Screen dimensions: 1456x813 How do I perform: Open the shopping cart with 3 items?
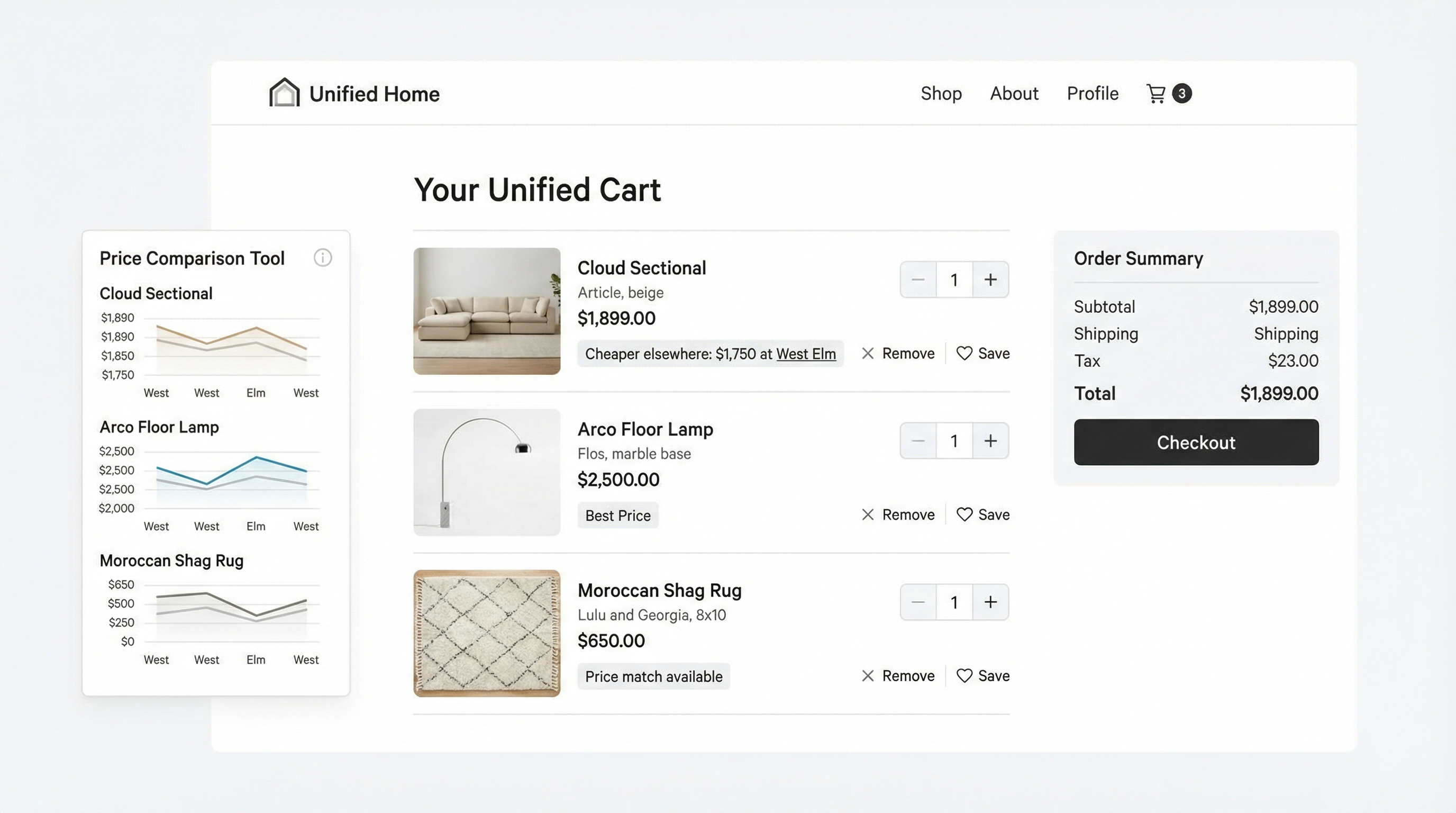(1158, 93)
